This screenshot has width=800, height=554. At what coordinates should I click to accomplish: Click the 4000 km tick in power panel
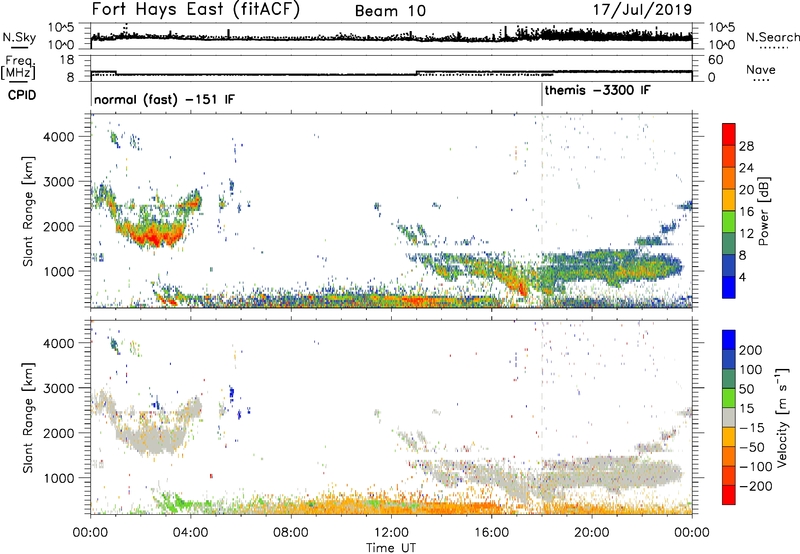[x=58, y=137]
